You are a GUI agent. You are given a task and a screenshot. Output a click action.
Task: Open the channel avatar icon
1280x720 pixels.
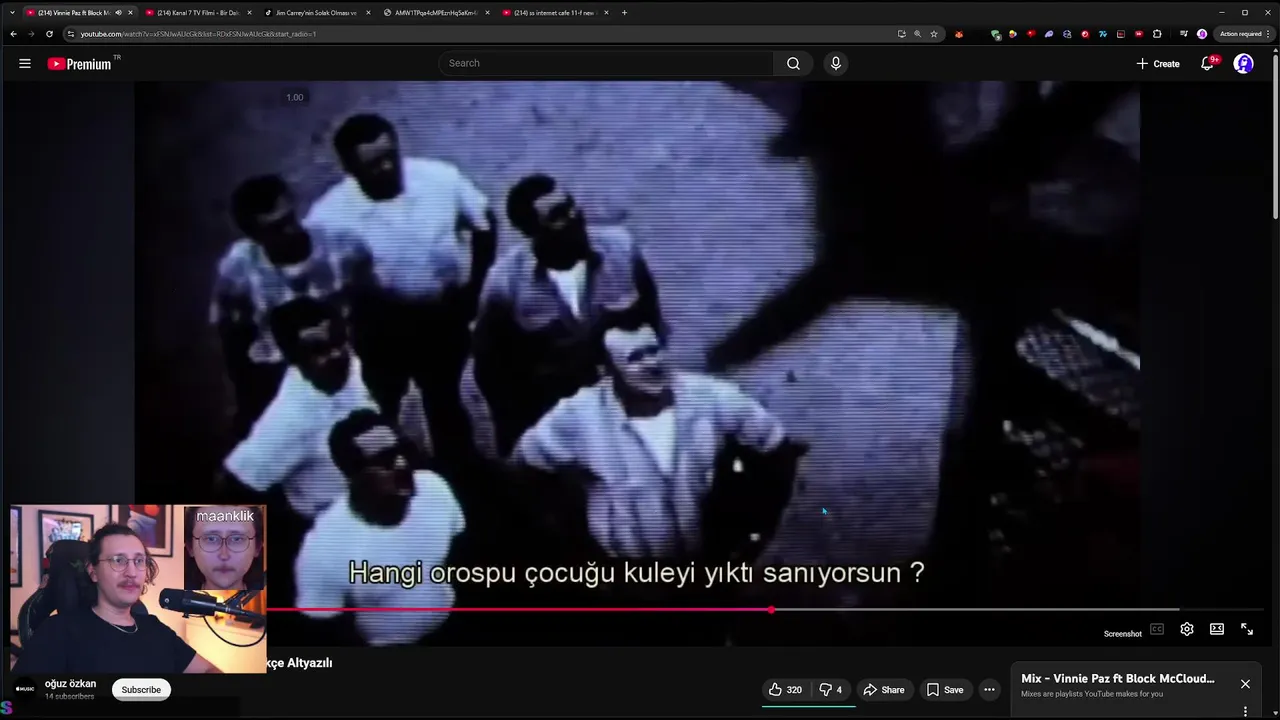[x=25, y=689]
